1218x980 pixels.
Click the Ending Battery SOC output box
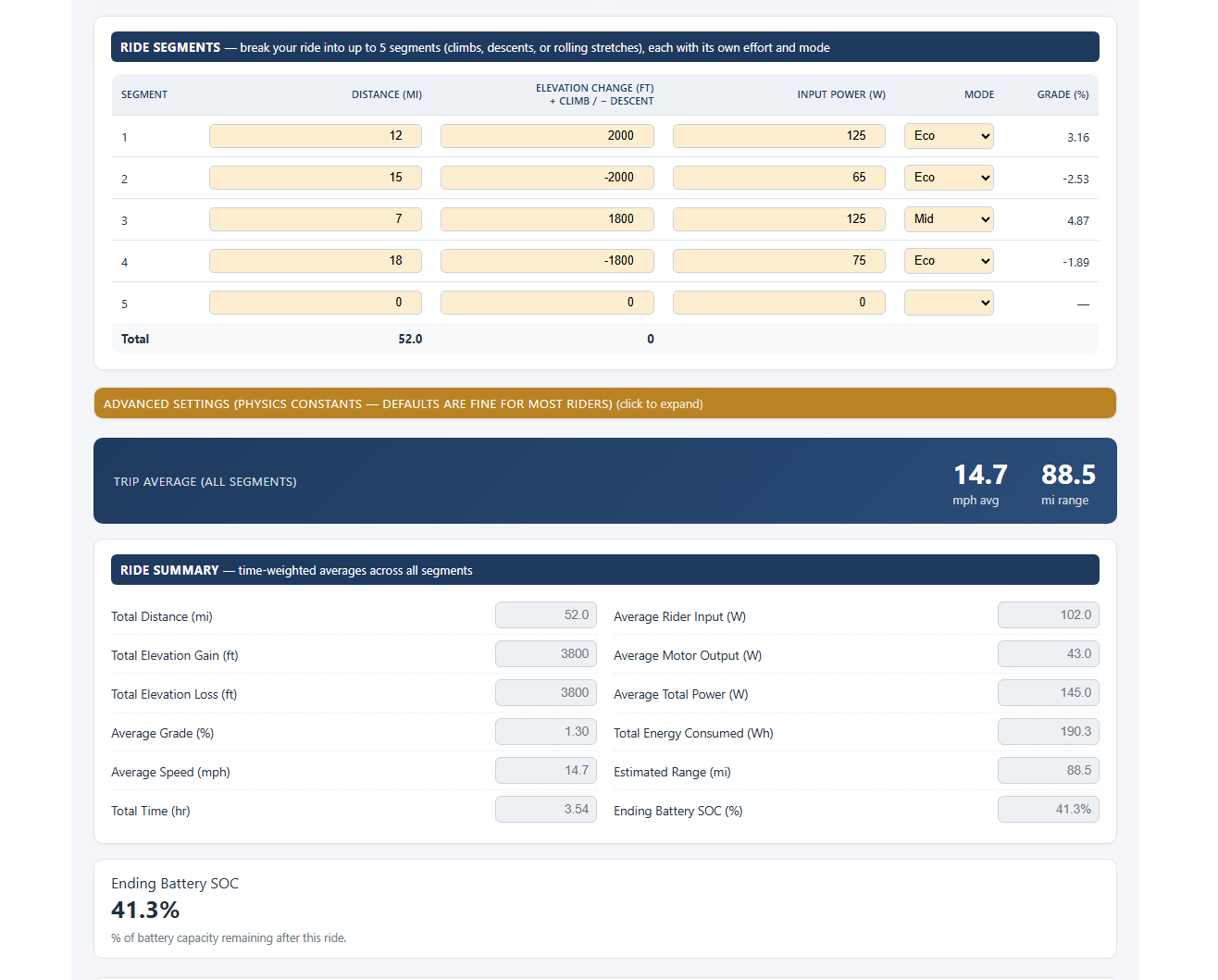pos(1049,810)
